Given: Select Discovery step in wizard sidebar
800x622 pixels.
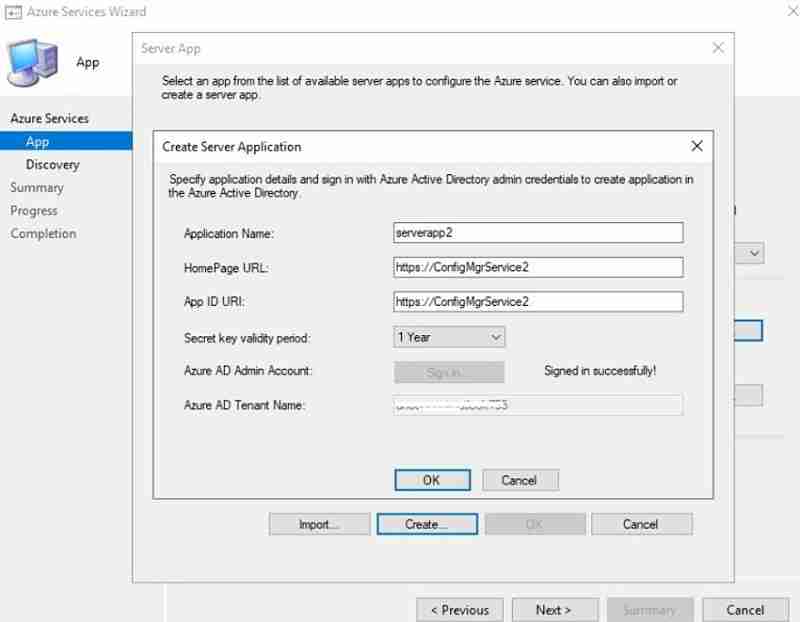Looking at the screenshot, I should 53,164.
